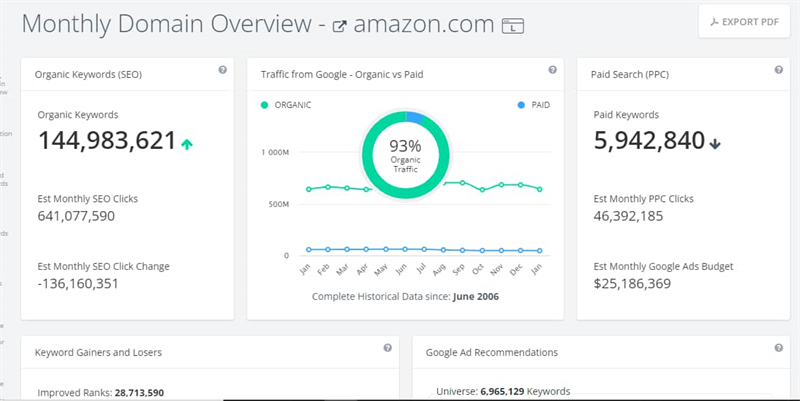Click the blue paid segment of donut

(415, 117)
